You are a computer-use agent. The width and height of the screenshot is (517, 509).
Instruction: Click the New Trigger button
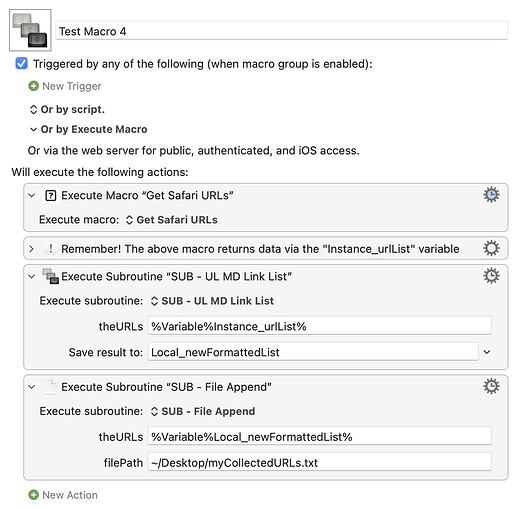[x=65, y=86]
